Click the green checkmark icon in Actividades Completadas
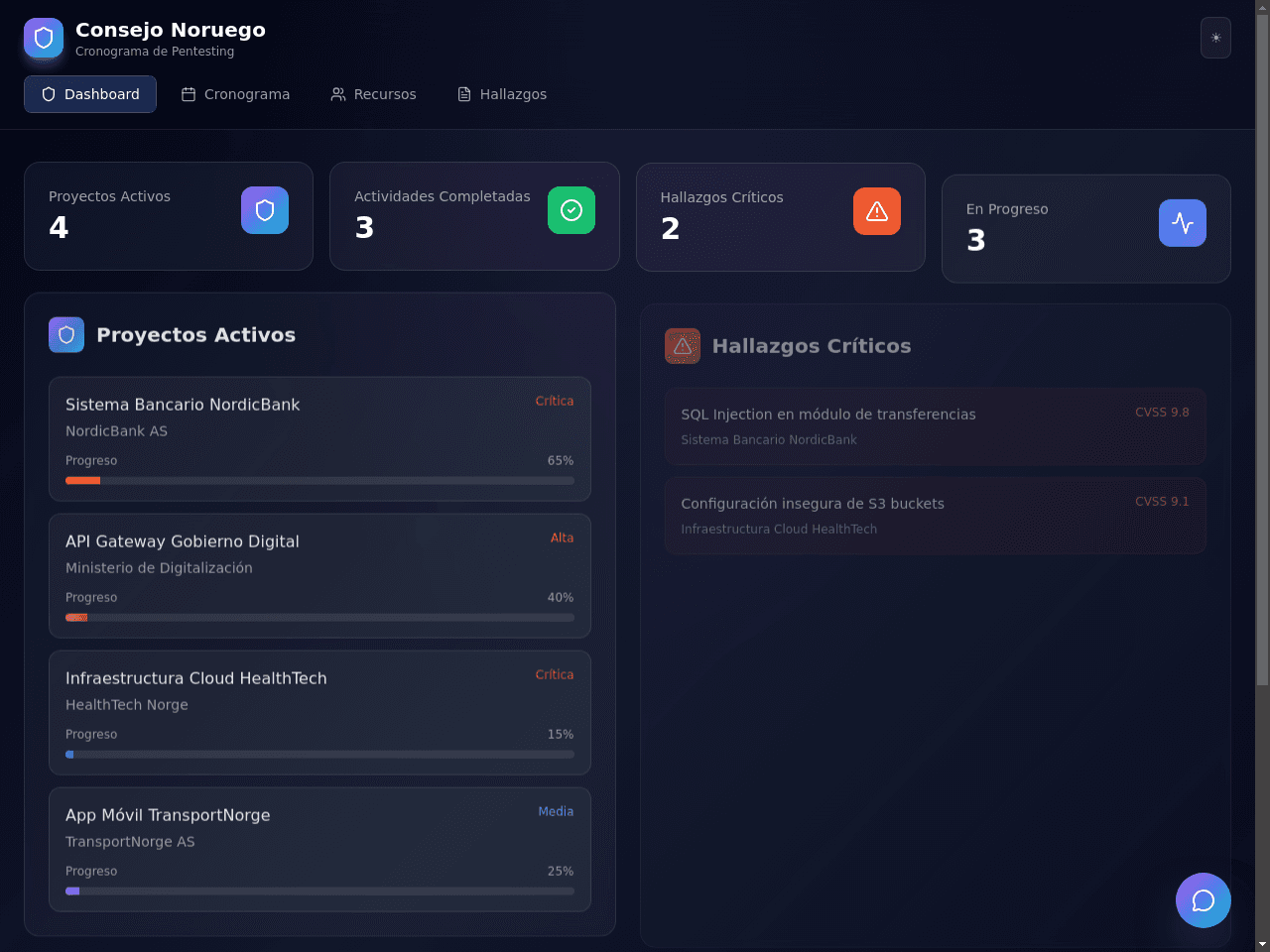The image size is (1270, 952). pos(571,210)
